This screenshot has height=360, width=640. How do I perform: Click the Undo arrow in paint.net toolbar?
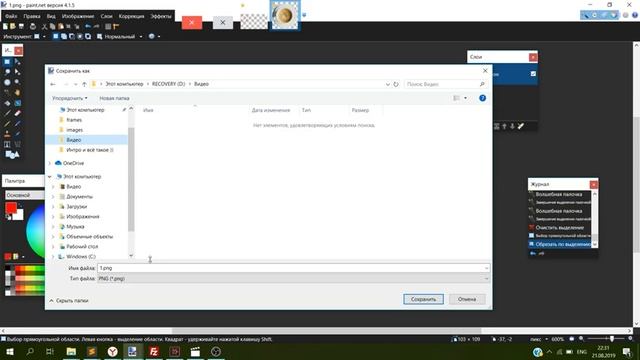(x=88, y=27)
